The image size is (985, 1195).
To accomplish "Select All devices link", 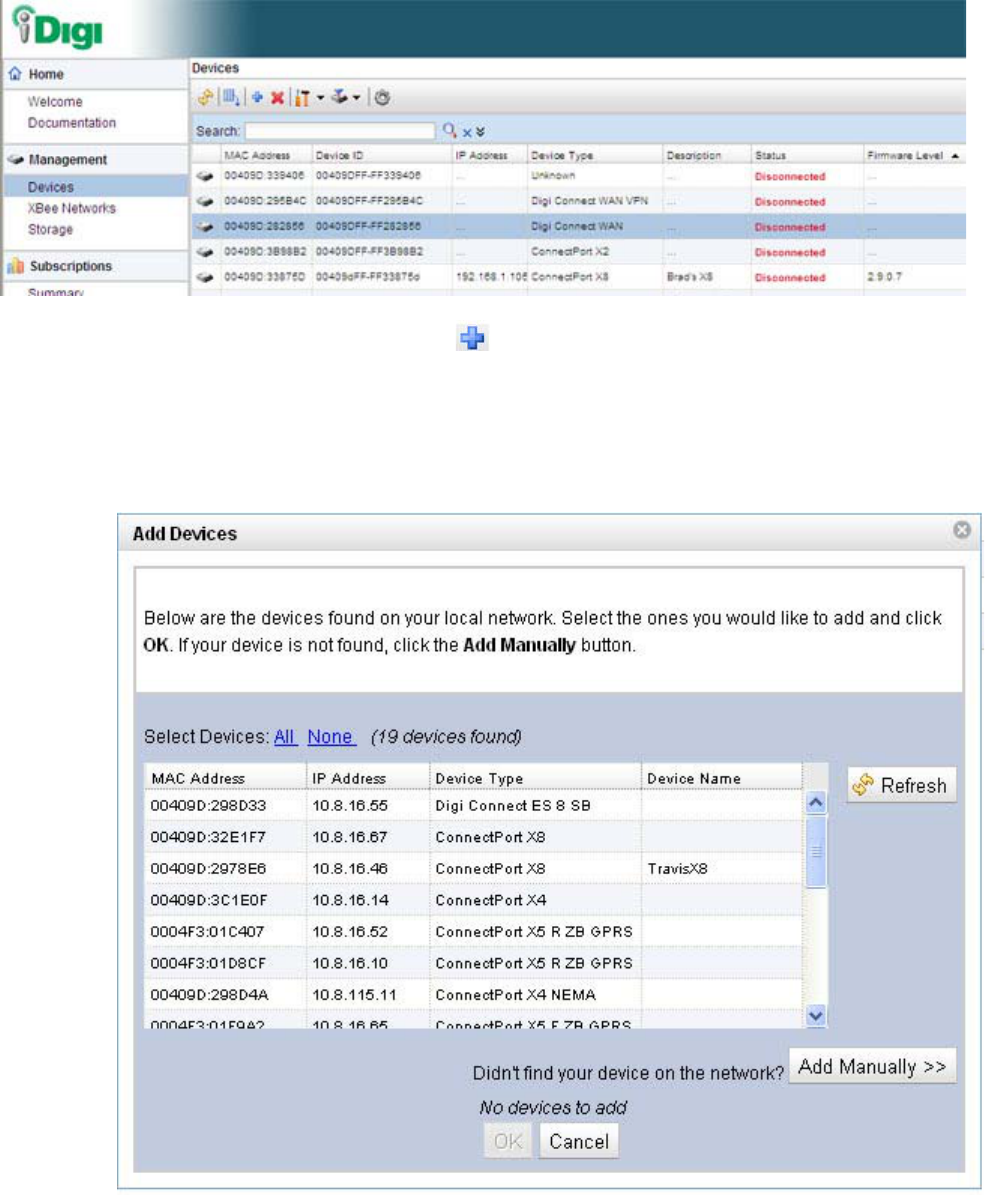I will [x=284, y=737].
